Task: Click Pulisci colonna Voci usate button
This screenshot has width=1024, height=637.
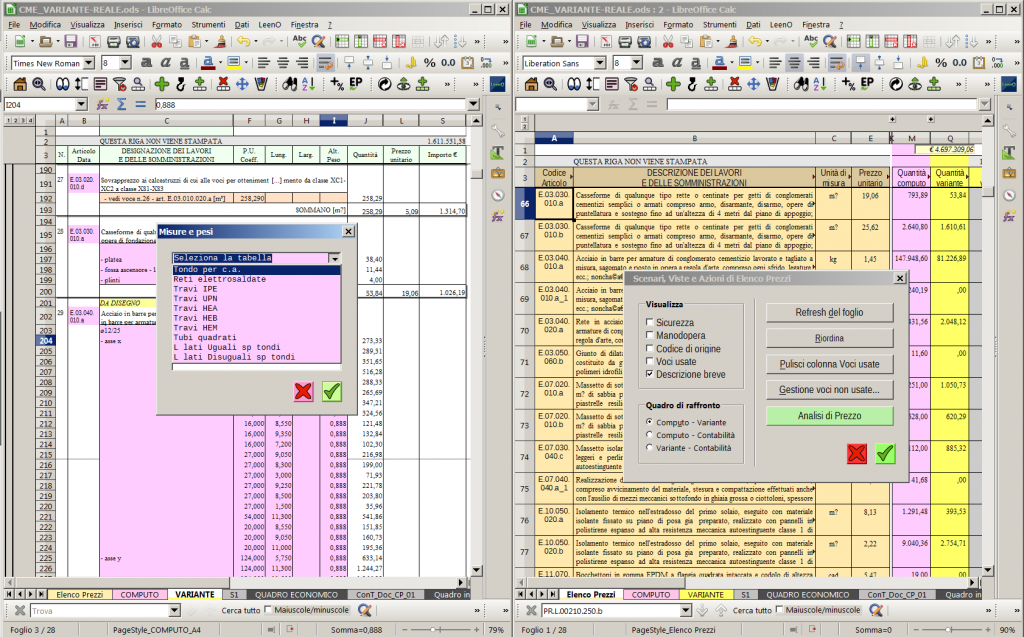Action: (x=829, y=364)
